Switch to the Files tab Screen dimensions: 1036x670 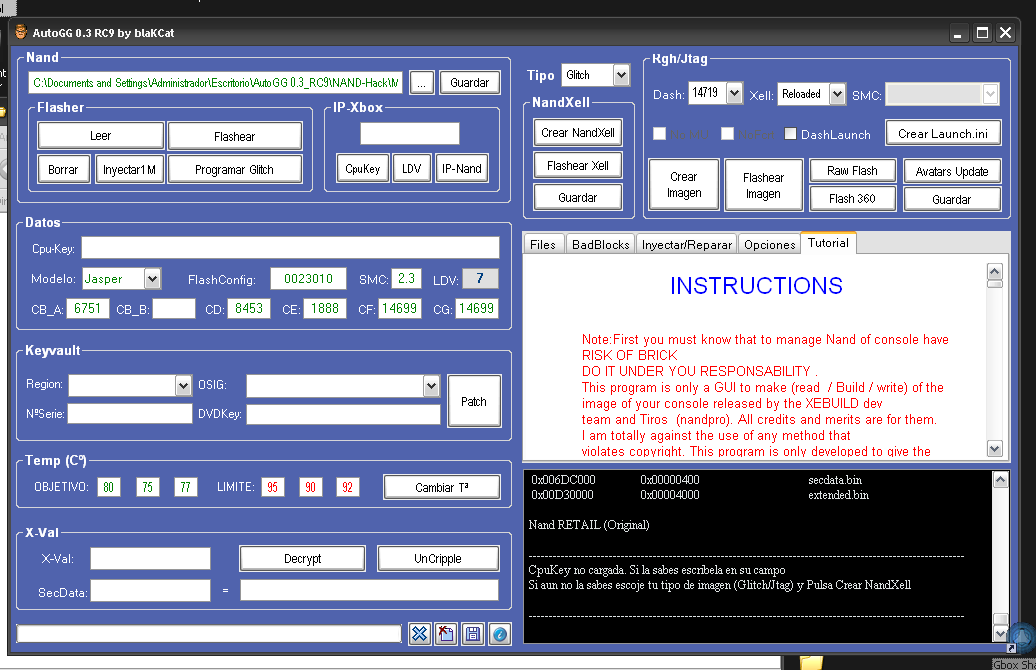tap(543, 244)
